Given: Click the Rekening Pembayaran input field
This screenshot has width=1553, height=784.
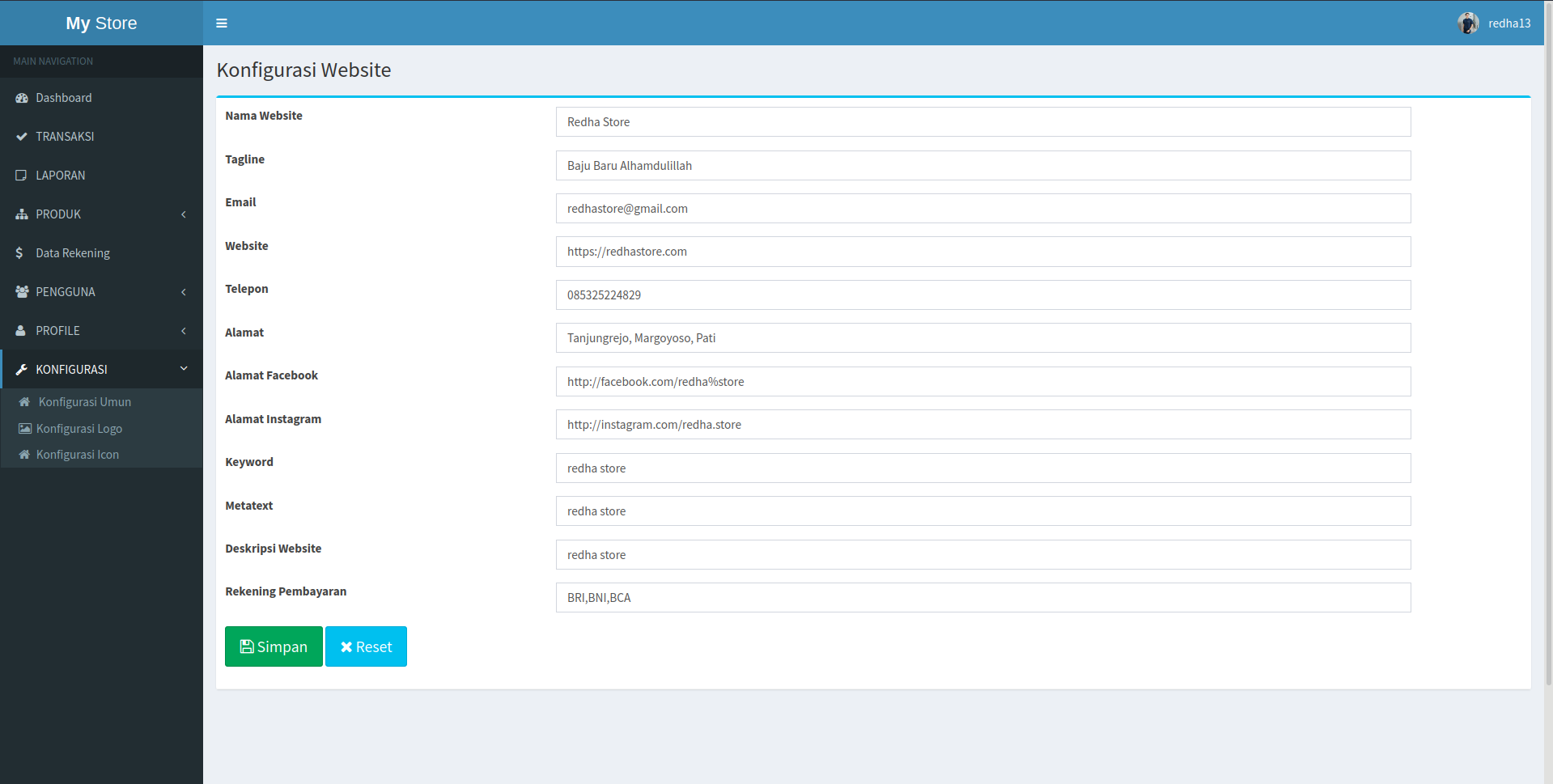Looking at the screenshot, I should (x=982, y=597).
